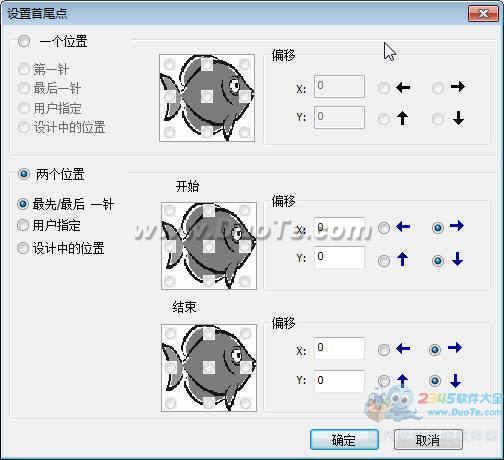
Task: Select top-right anchor on the 开始 fish preview
Action: tap(245, 210)
